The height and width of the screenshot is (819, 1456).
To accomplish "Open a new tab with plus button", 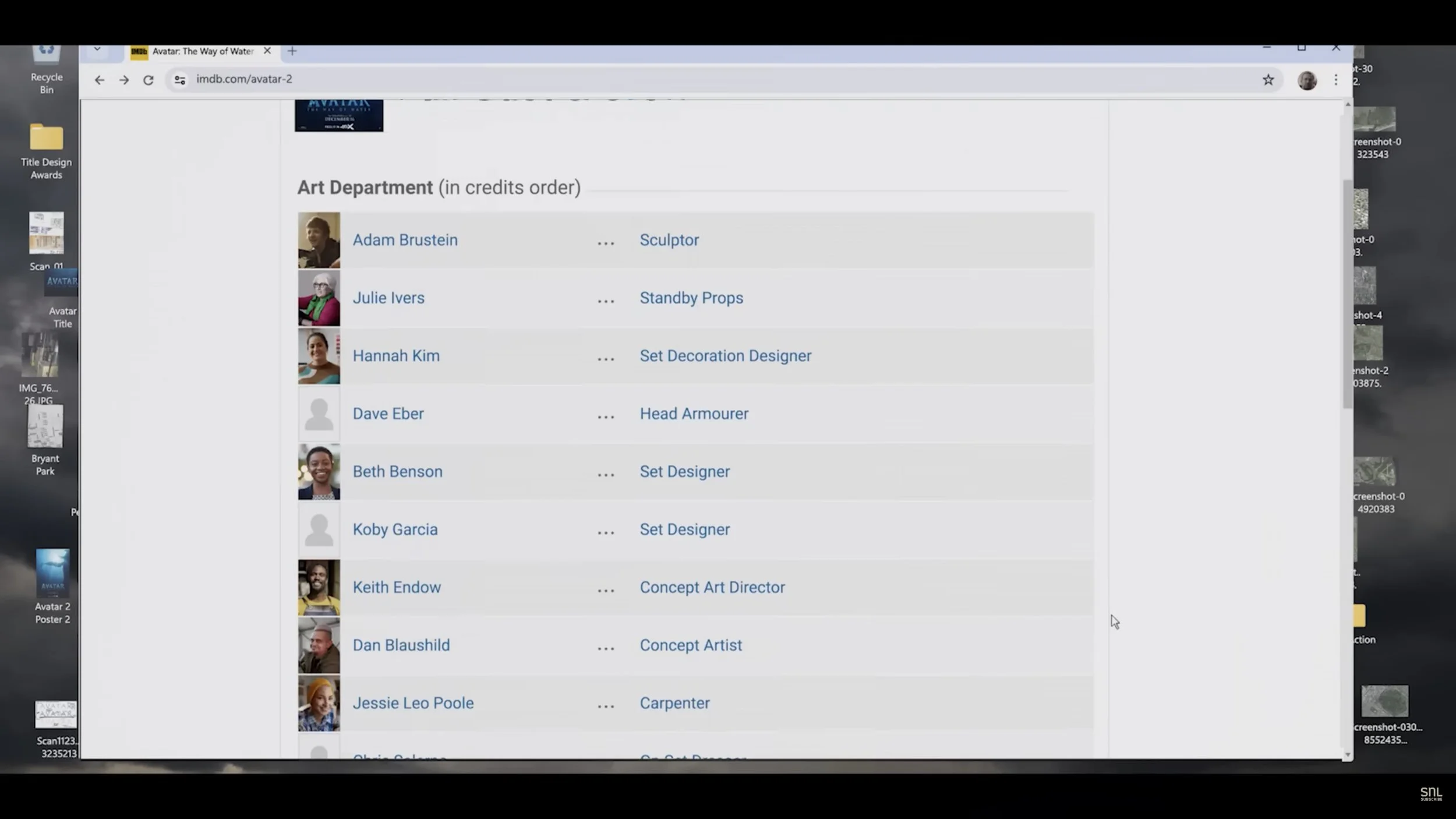I will point(292,51).
